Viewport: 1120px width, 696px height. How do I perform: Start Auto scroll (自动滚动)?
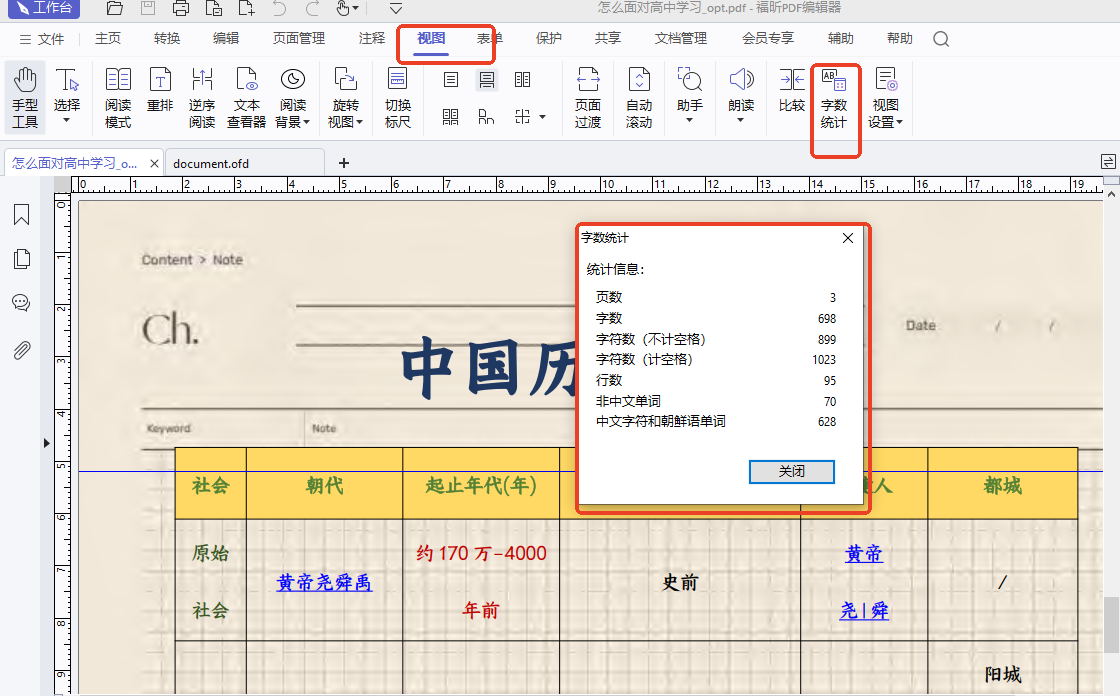[x=639, y=98]
